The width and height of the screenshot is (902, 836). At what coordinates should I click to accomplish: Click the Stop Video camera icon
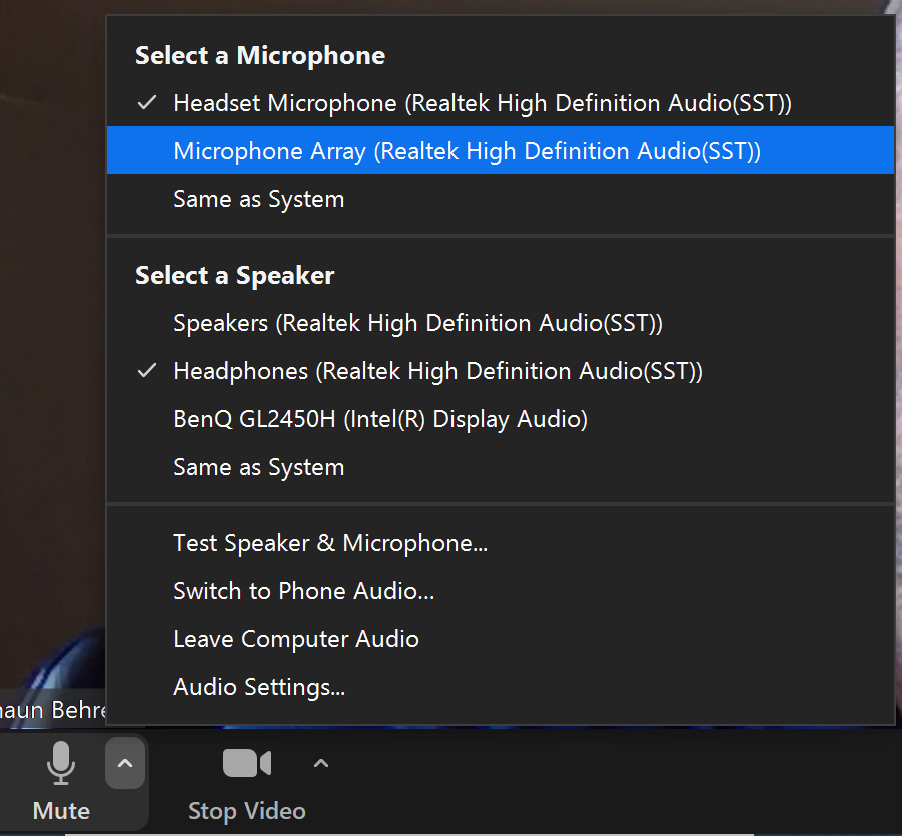pyautogui.click(x=246, y=764)
